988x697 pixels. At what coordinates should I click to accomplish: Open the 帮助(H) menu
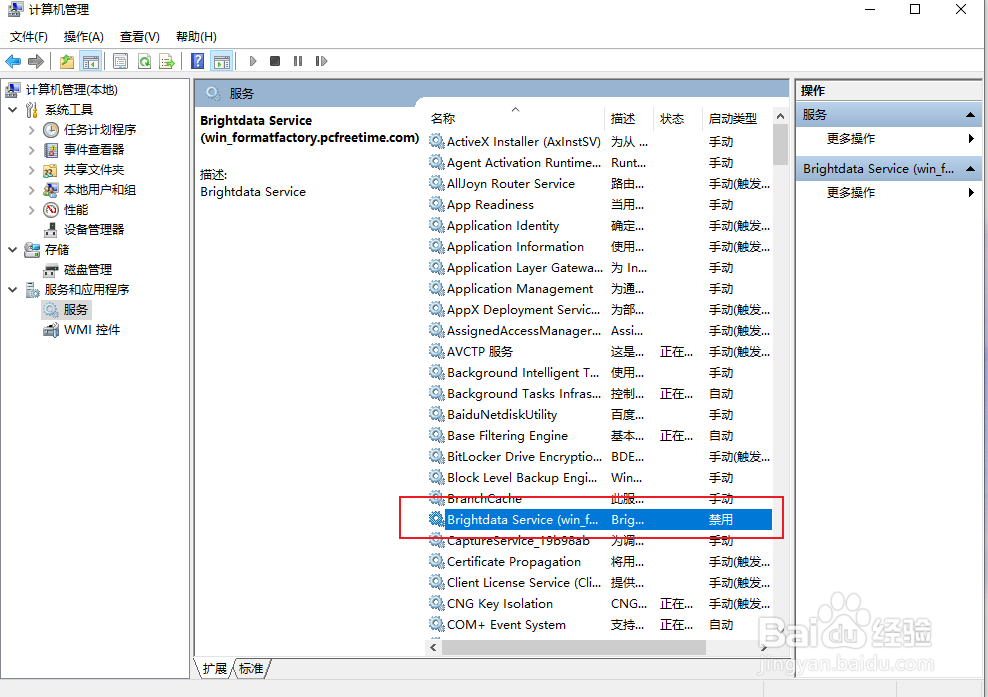point(197,37)
